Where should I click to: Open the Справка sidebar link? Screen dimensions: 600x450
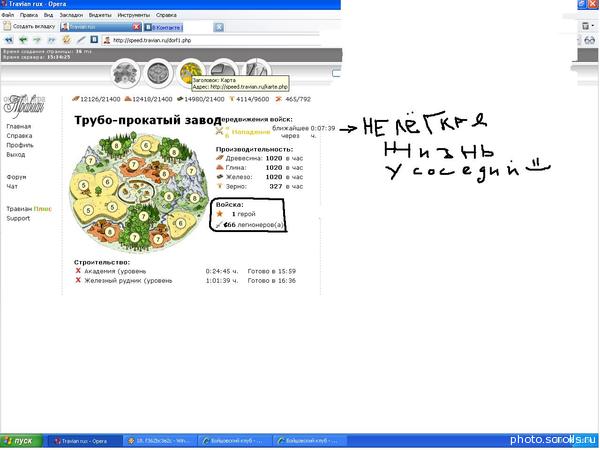pyautogui.click(x=19, y=136)
